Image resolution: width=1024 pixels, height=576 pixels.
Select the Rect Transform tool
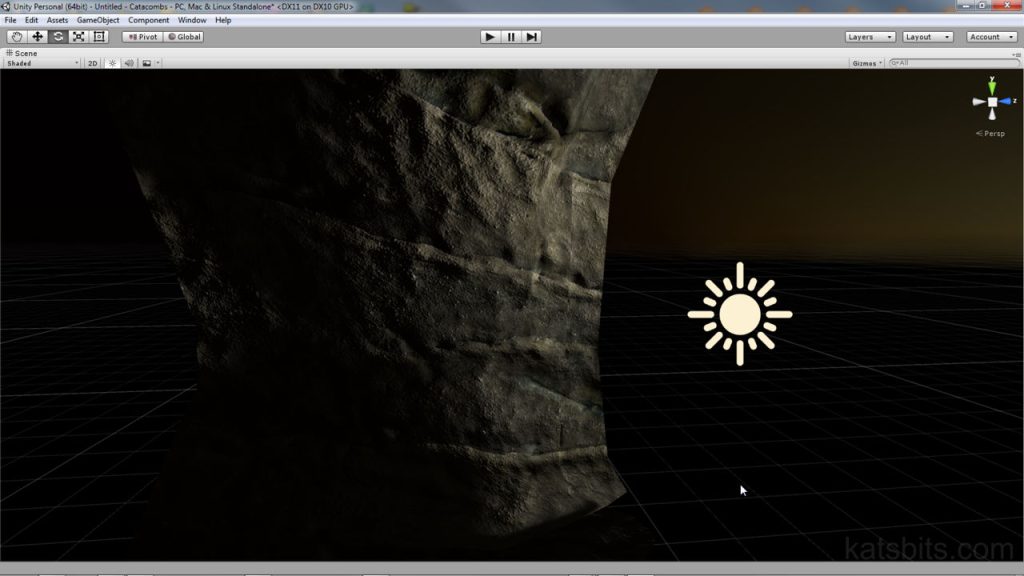click(100, 36)
